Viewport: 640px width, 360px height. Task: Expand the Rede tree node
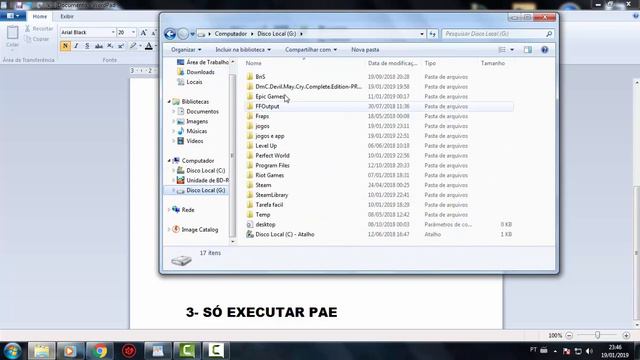169,210
